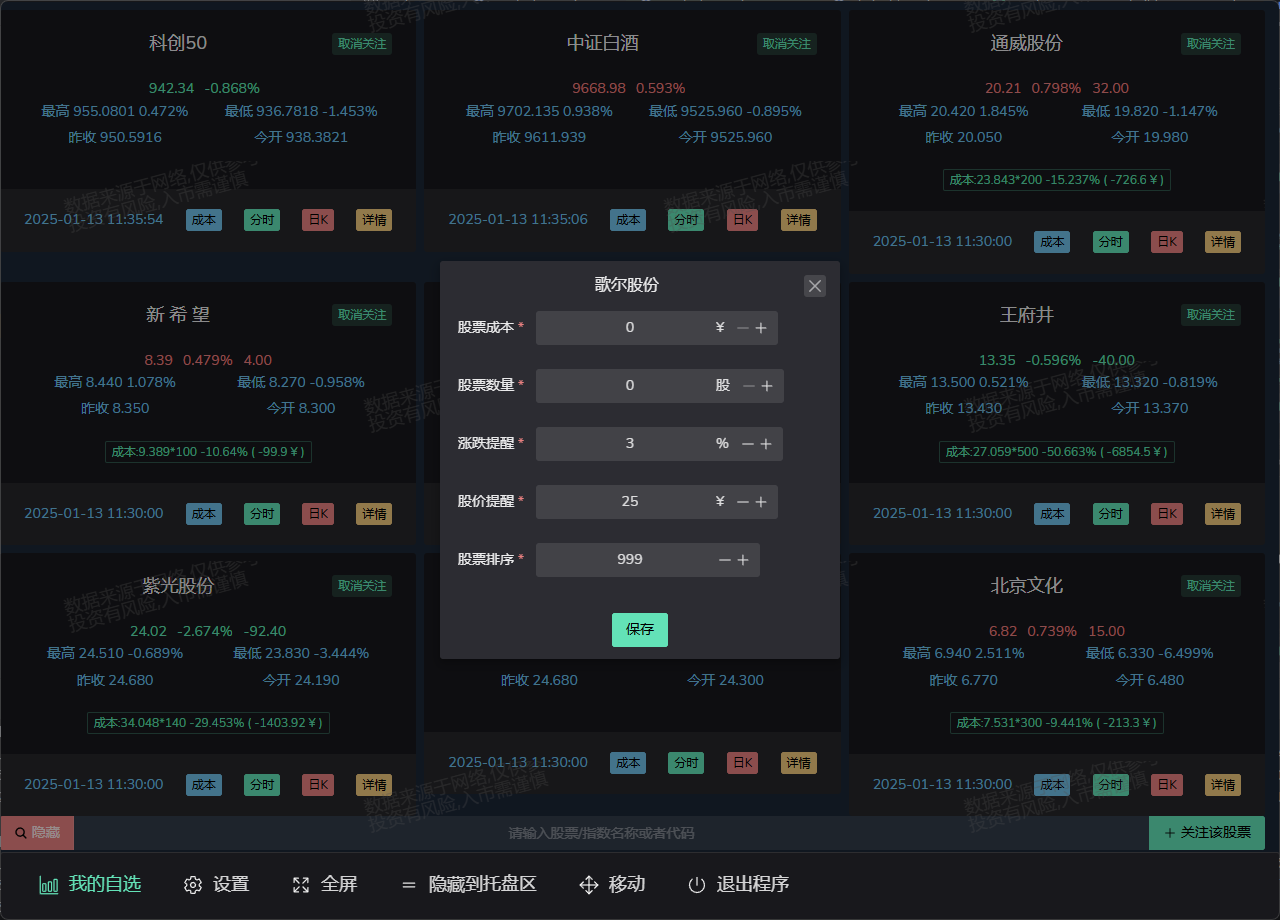This screenshot has width=1280, height=920.
Task: Open 我的自选 watchlist via chart icon
Action: [x=48, y=884]
